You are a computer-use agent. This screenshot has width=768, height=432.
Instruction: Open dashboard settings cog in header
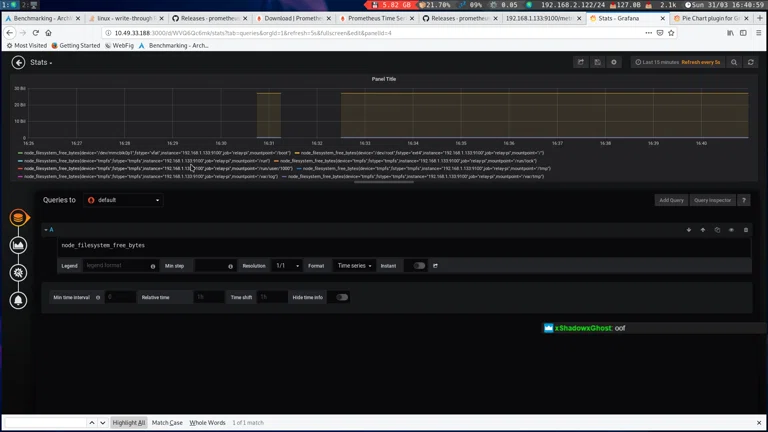pyautogui.click(x=614, y=62)
